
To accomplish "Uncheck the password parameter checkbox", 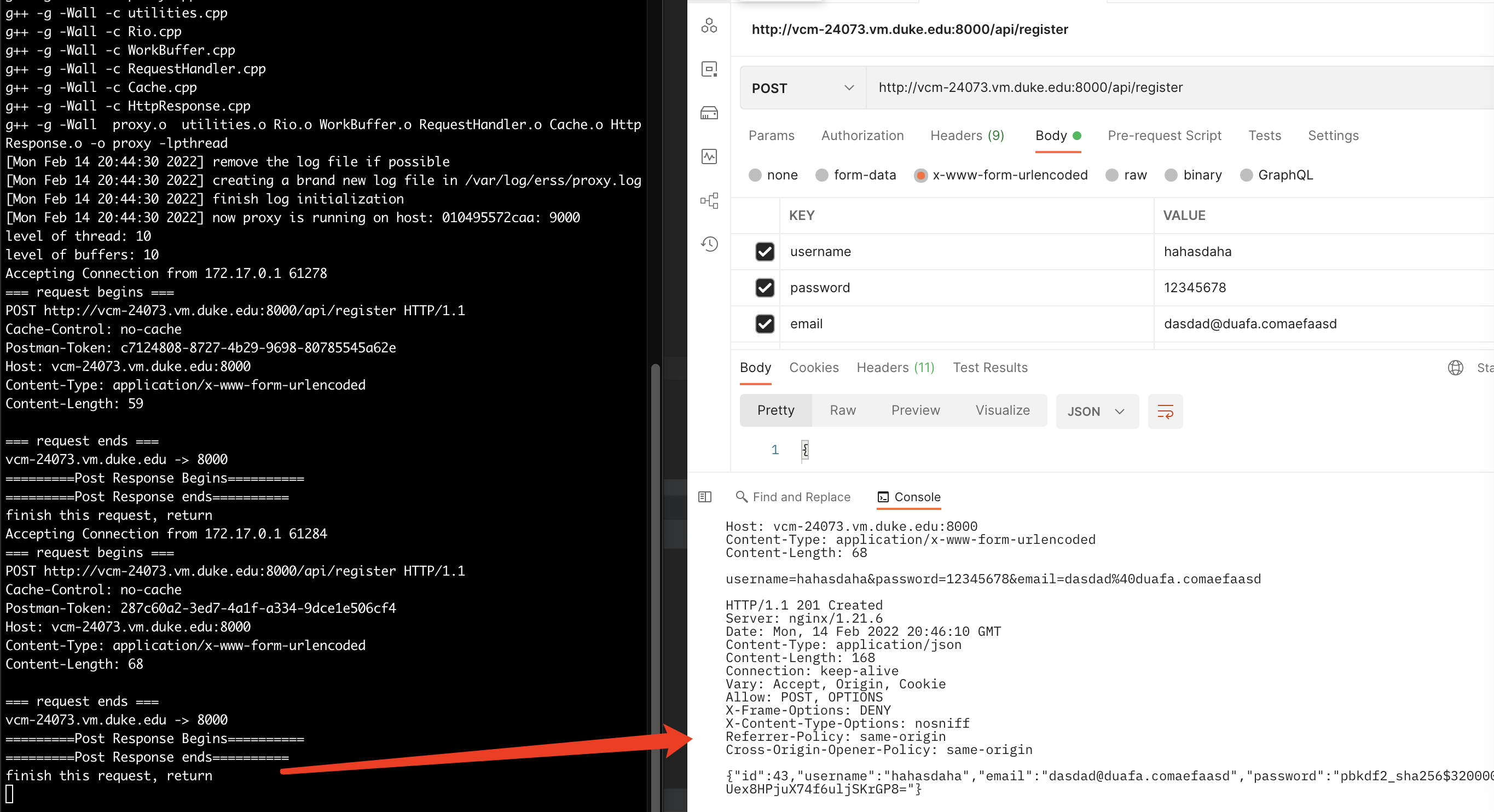I will pyautogui.click(x=765, y=288).
